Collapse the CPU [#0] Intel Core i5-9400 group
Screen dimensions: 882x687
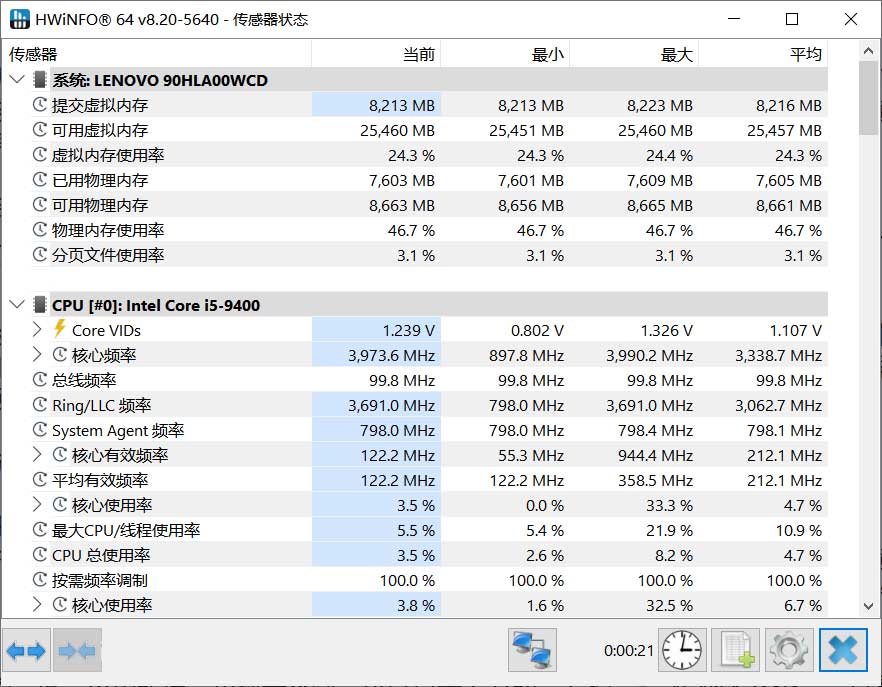tap(17, 305)
